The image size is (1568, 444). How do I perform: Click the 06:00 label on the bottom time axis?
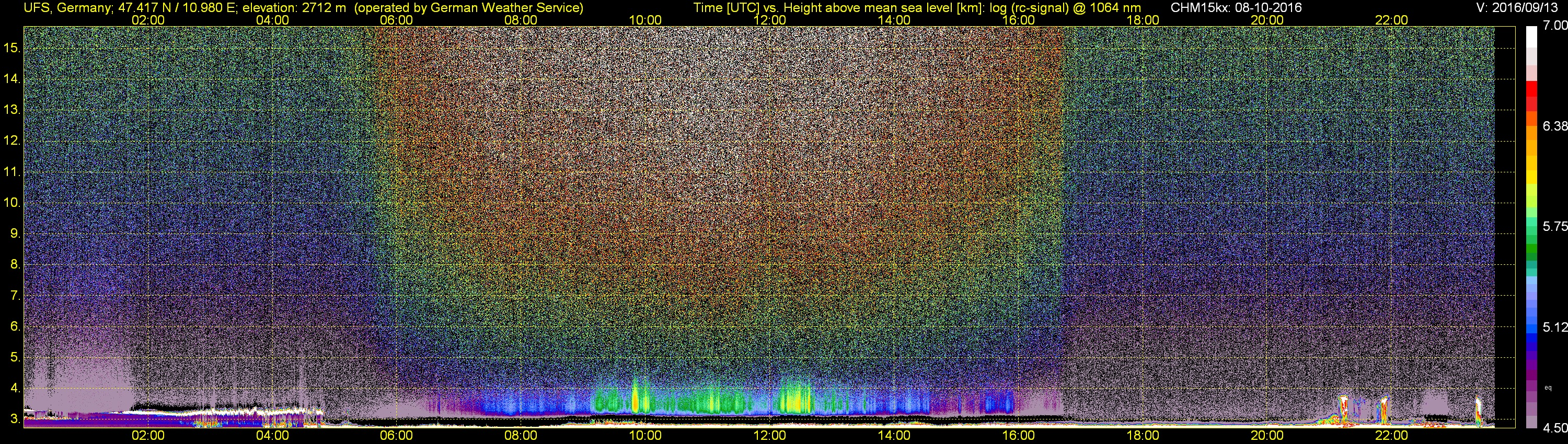click(x=396, y=436)
